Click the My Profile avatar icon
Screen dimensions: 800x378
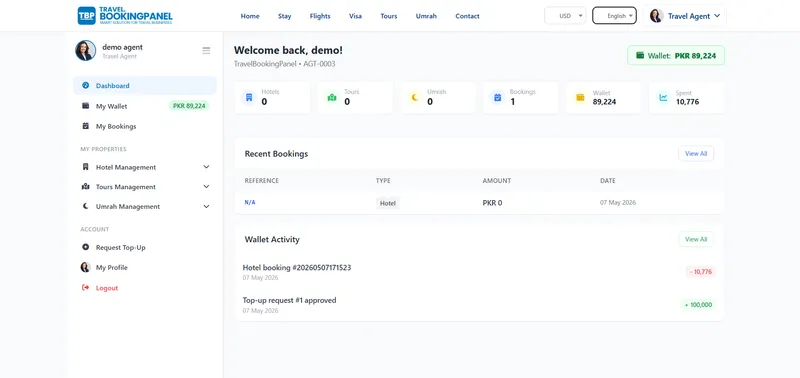[86, 267]
